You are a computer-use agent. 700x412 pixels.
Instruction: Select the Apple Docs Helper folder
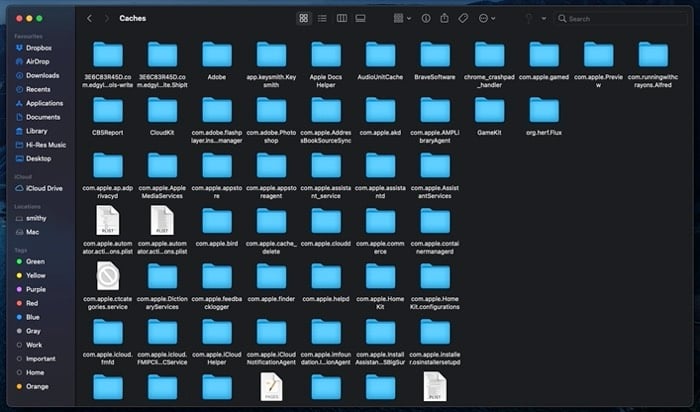click(326, 55)
